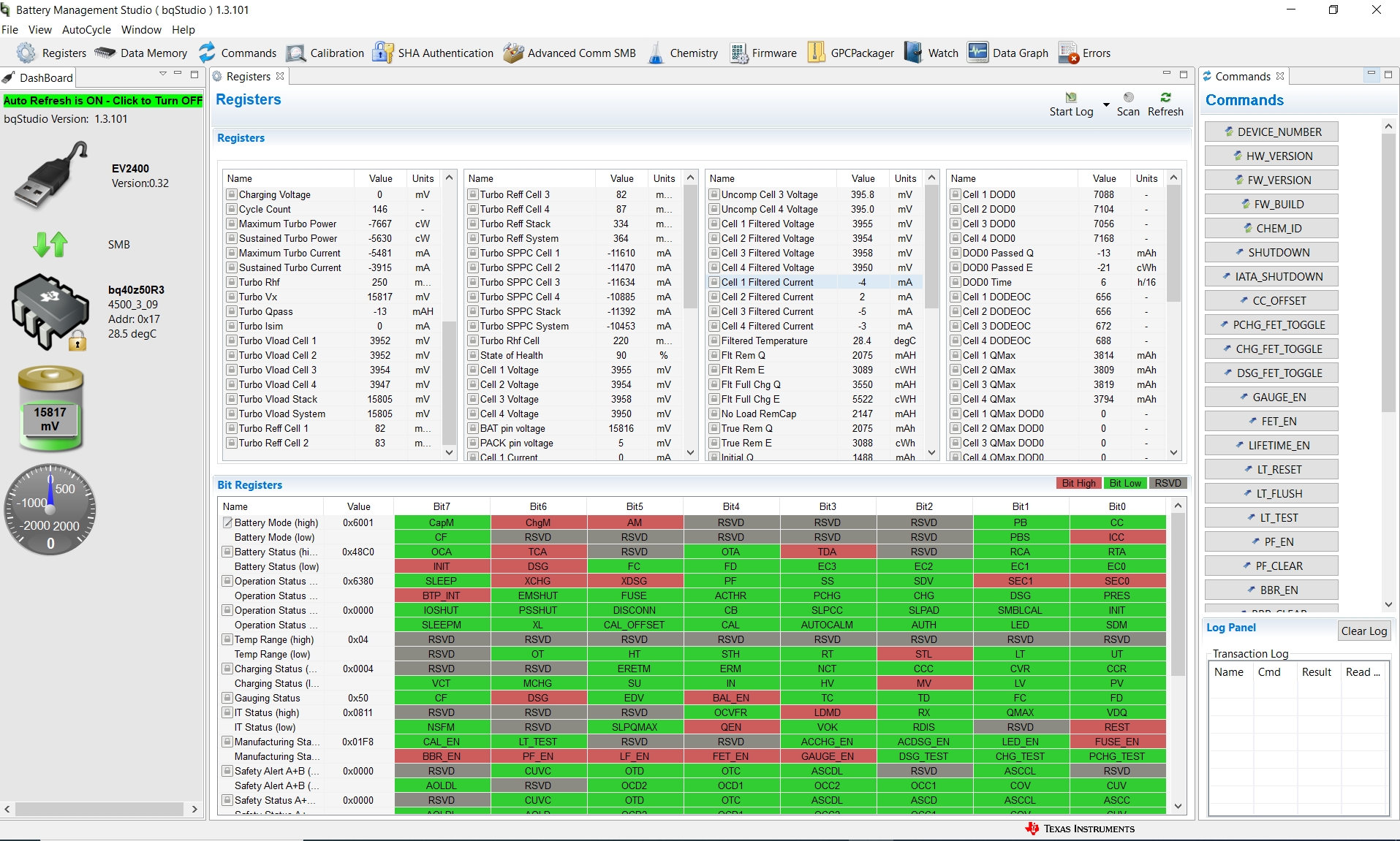The width and height of the screenshot is (1400, 841).
Task: Click the Commands list vertical scrollbar
Action: point(1388,274)
